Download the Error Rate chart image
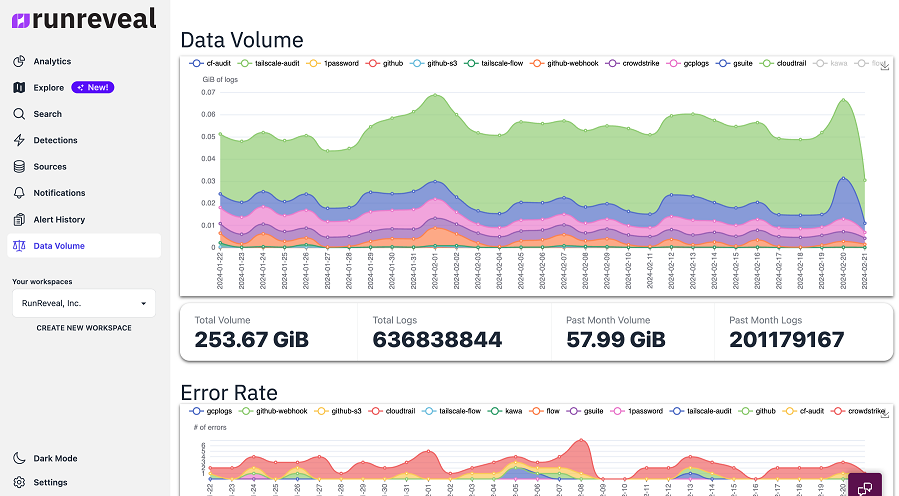The width and height of the screenshot is (899, 496). point(885,413)
